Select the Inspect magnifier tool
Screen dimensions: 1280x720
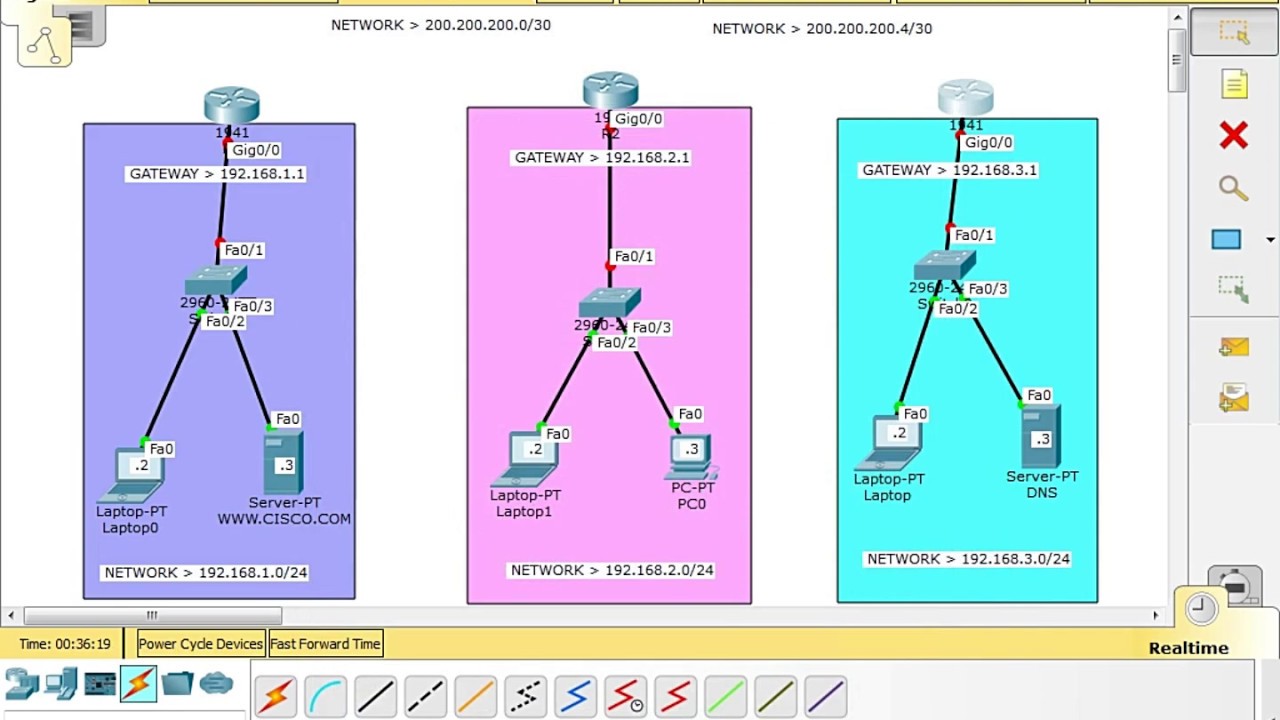click(1233, 188)
